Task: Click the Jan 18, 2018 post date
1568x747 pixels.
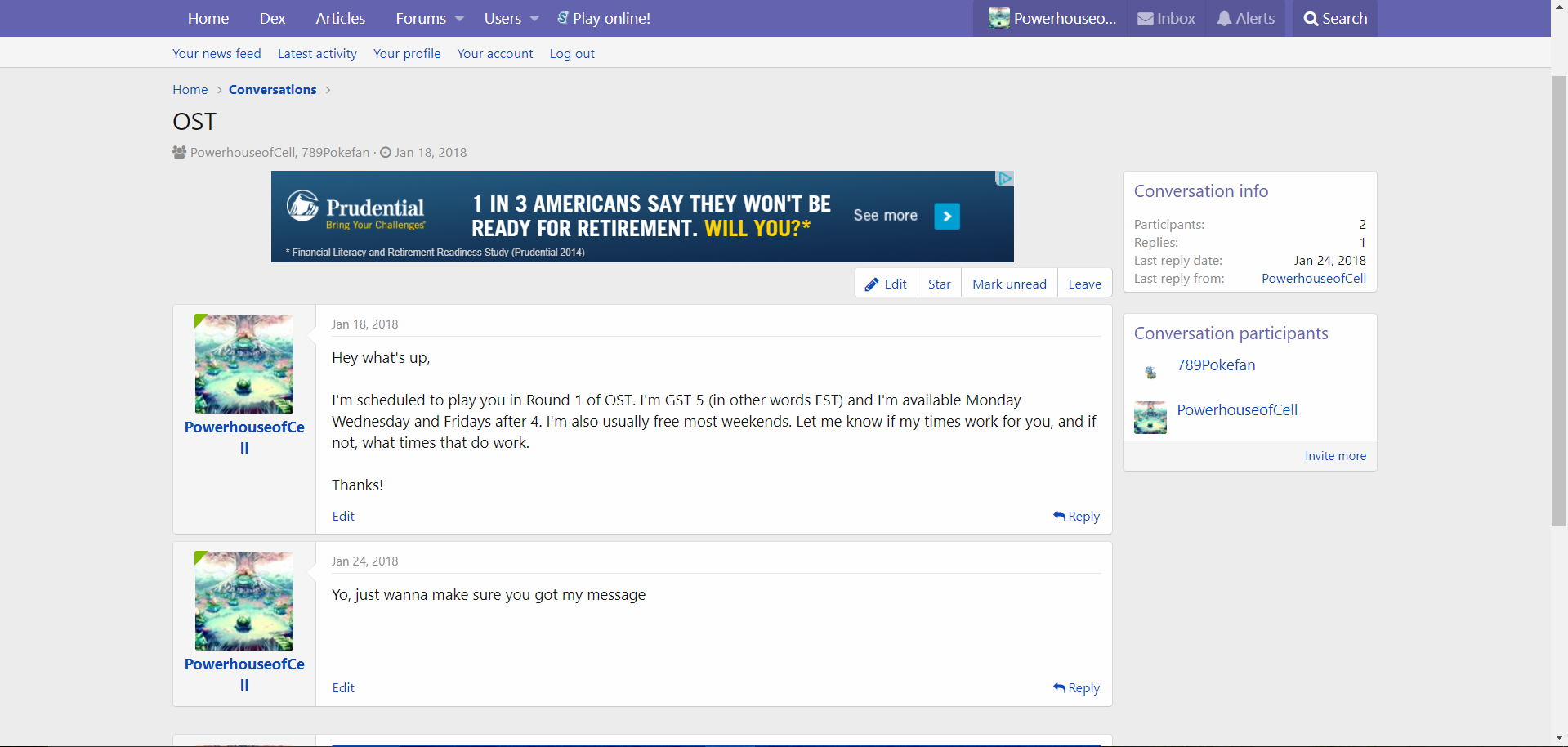Action: tap(365, 324)
